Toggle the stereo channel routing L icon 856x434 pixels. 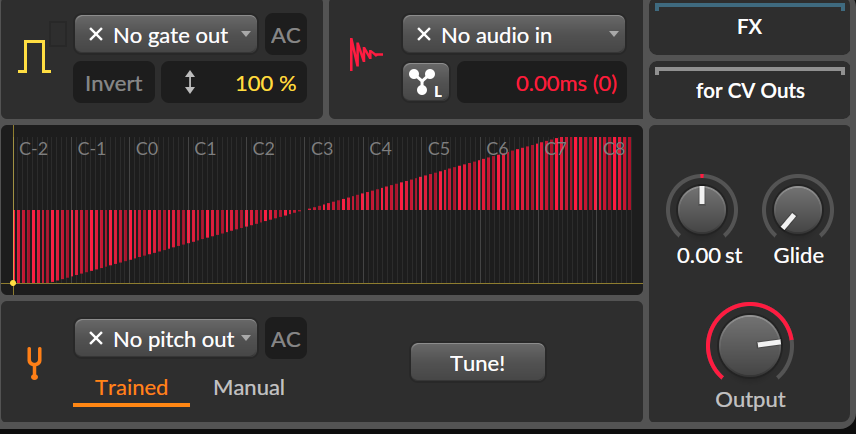pyautogui.click(x=426, y=82)
